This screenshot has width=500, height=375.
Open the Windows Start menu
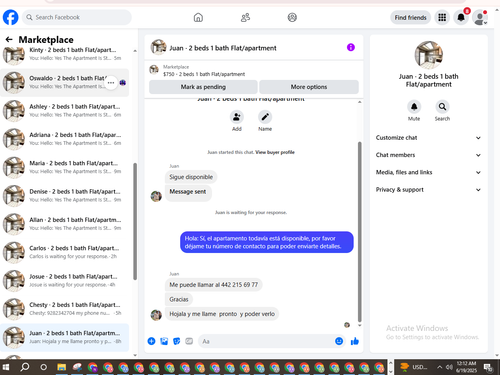coord(6,367)
